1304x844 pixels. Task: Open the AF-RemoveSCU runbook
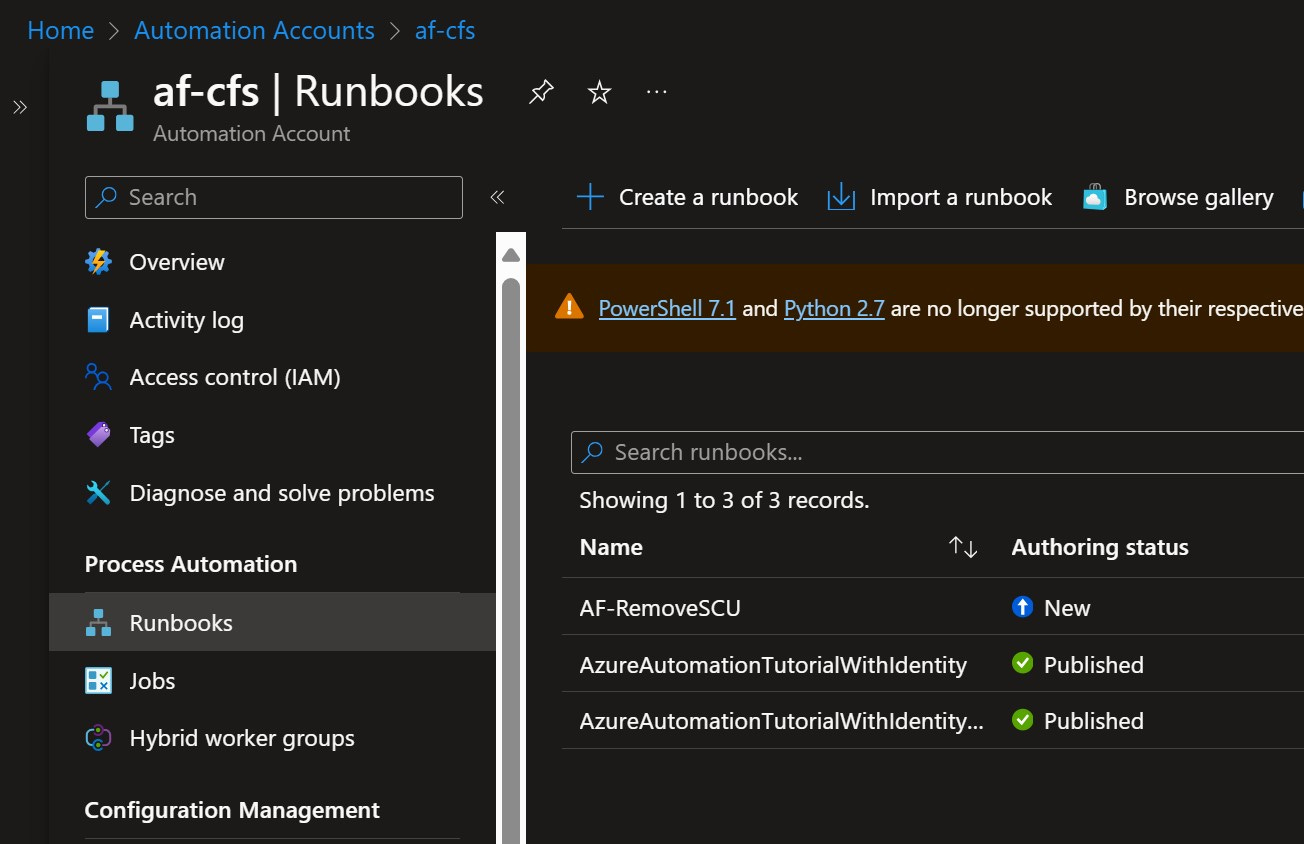pyautogui.click(x=660, y=607)
